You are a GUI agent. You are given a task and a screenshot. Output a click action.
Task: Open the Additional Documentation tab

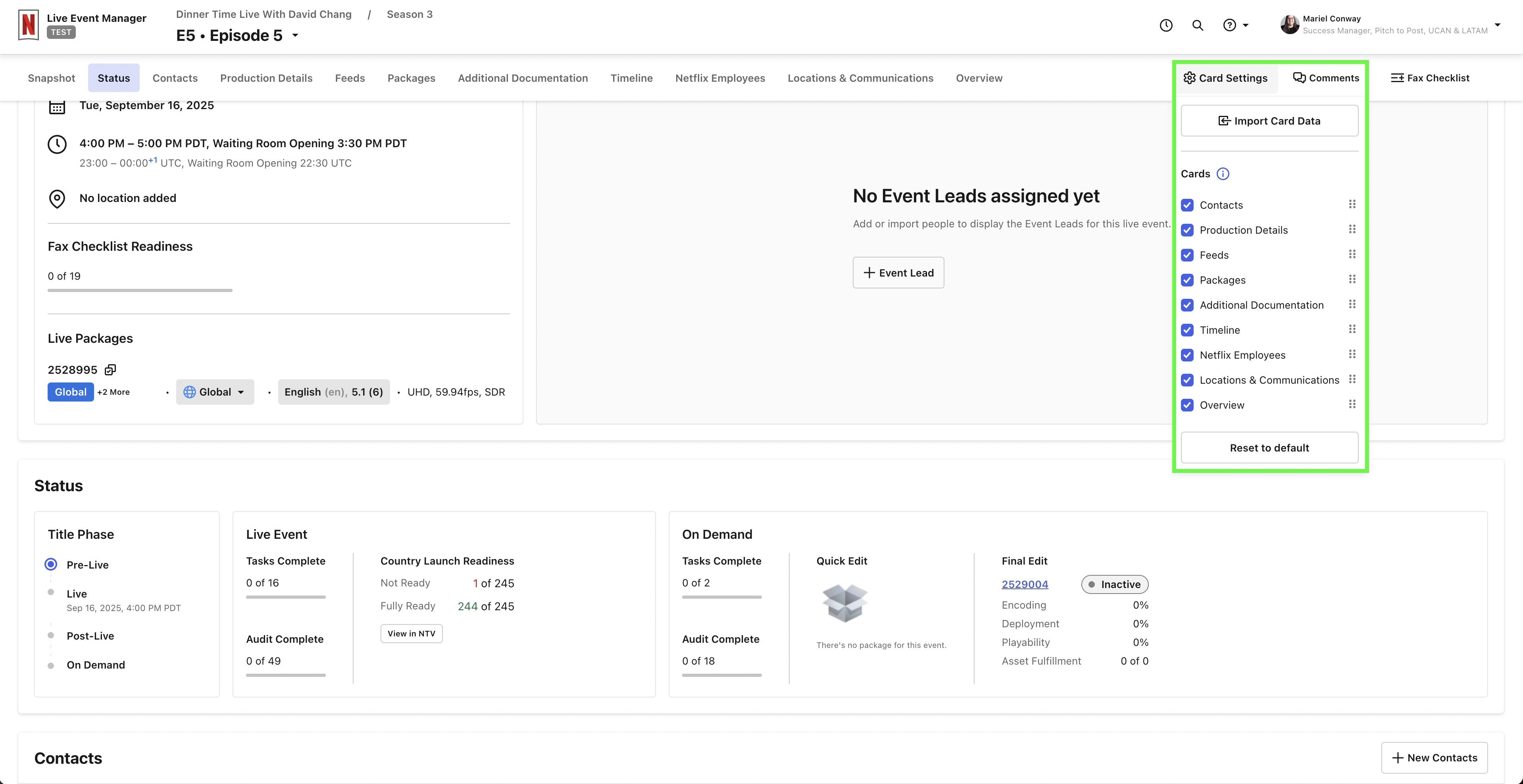click(x=523, y=78)
